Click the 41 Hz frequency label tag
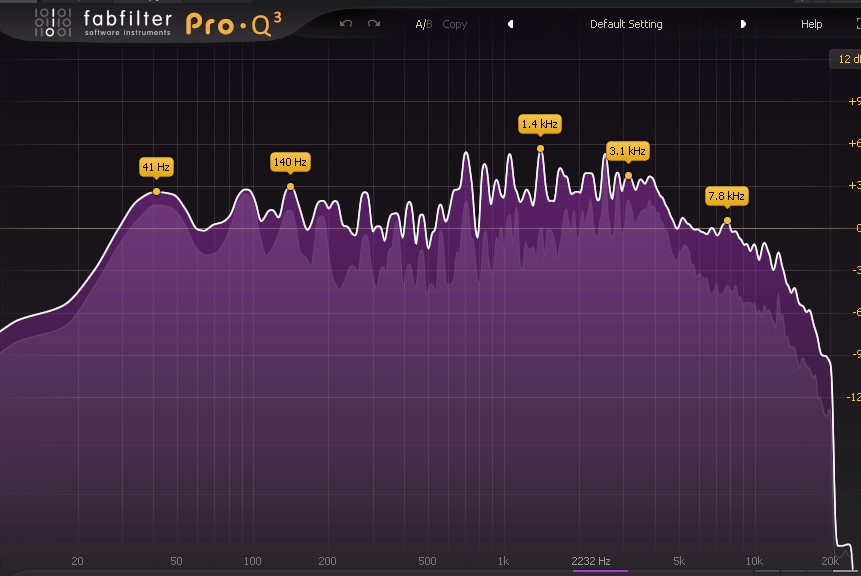The width and height of the screenshot is (861, 576). tap(156, 167)
